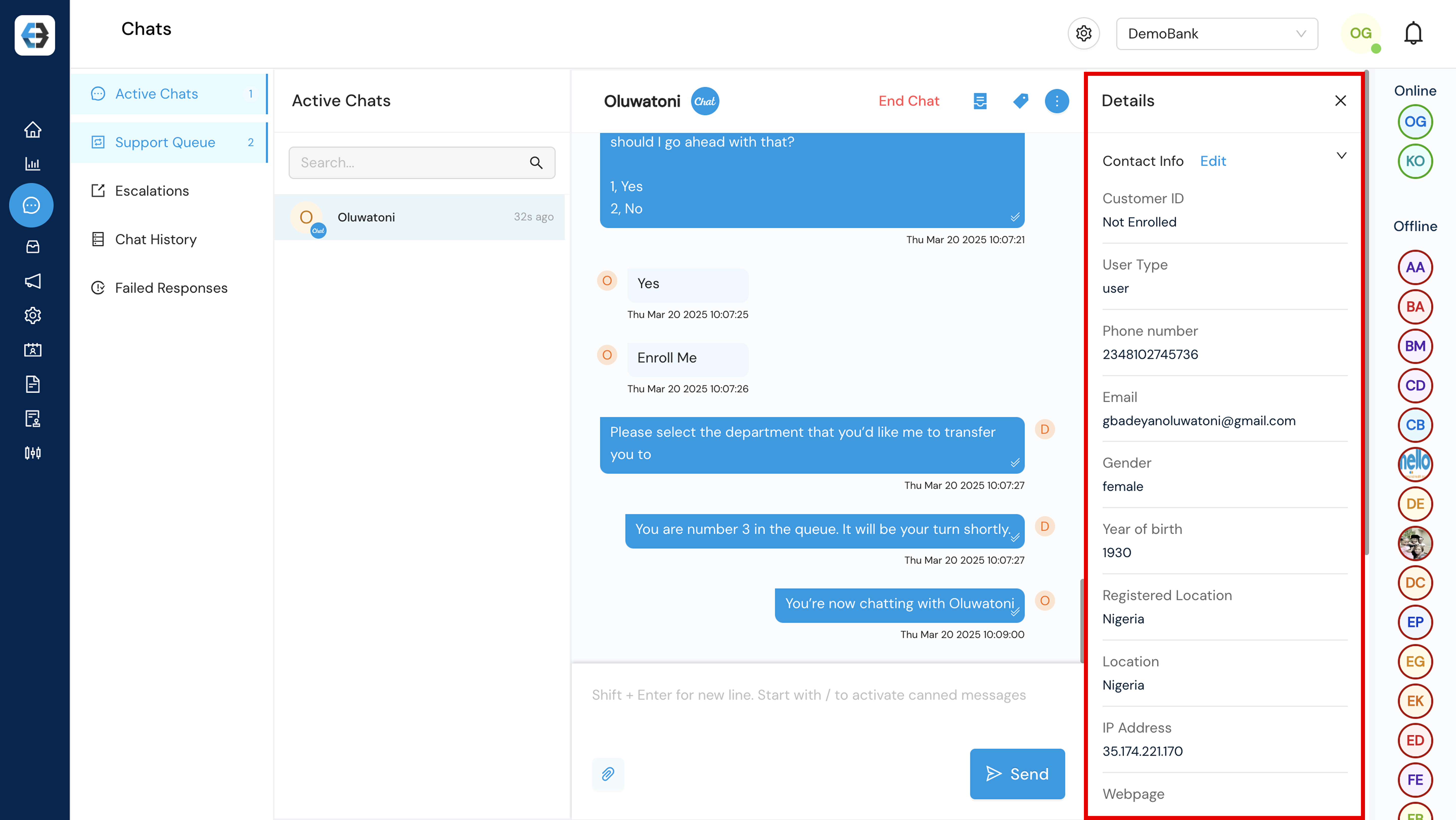Open the notifications bell

click(x=1413, y=34)
